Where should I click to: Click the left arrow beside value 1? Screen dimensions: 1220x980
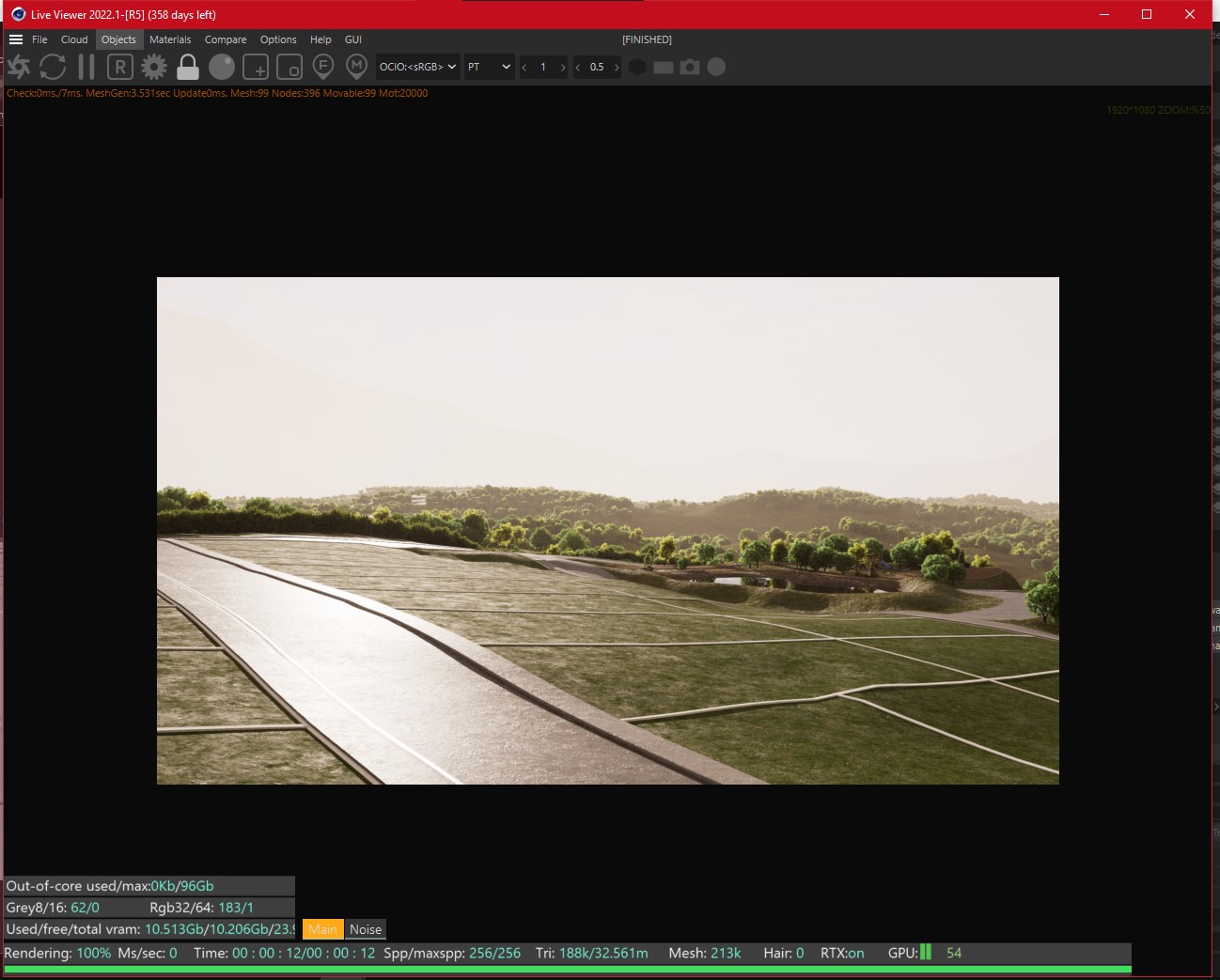coord(524,67)
